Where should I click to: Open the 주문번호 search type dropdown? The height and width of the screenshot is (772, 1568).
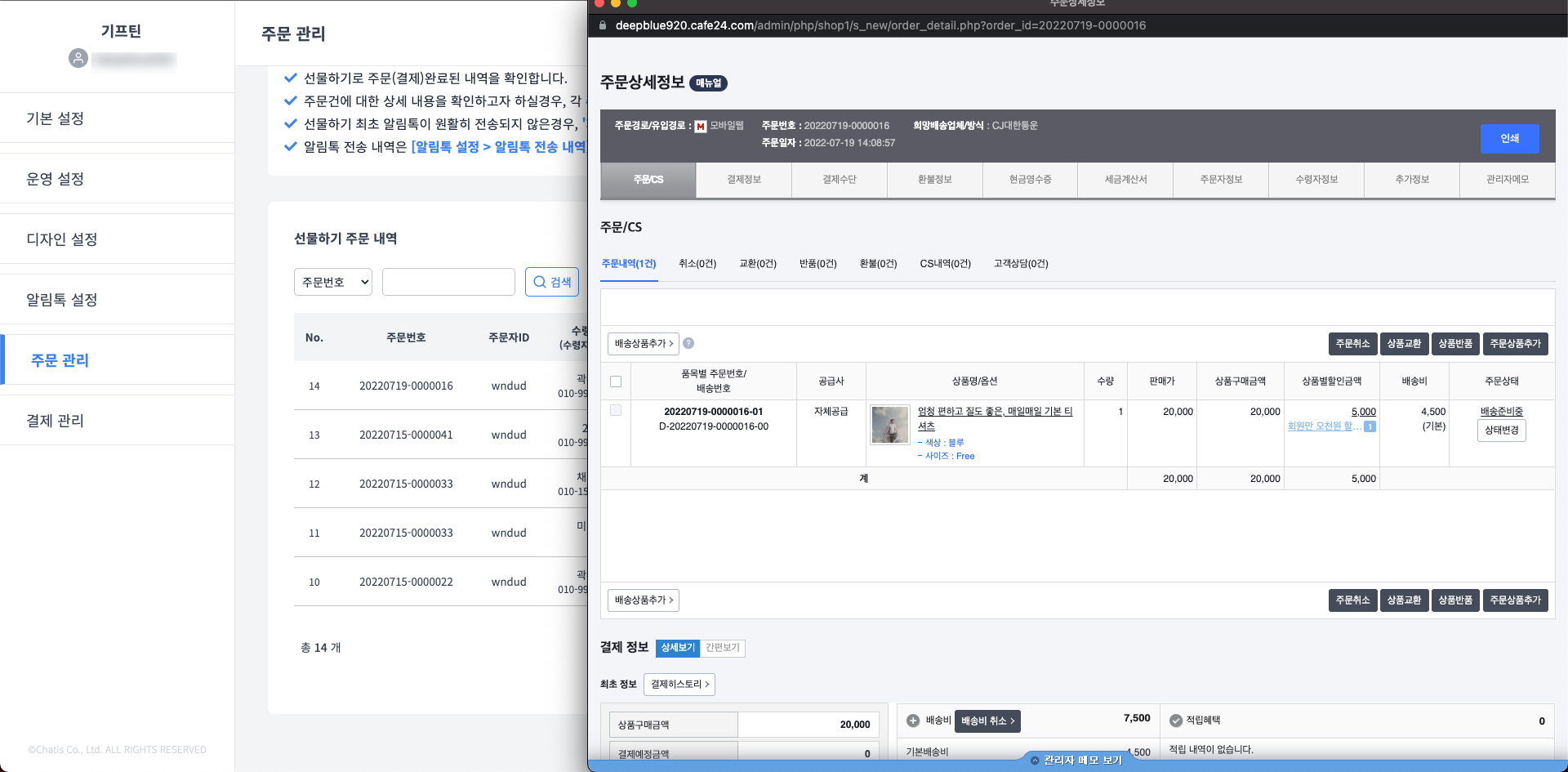[x=333, y=282]
